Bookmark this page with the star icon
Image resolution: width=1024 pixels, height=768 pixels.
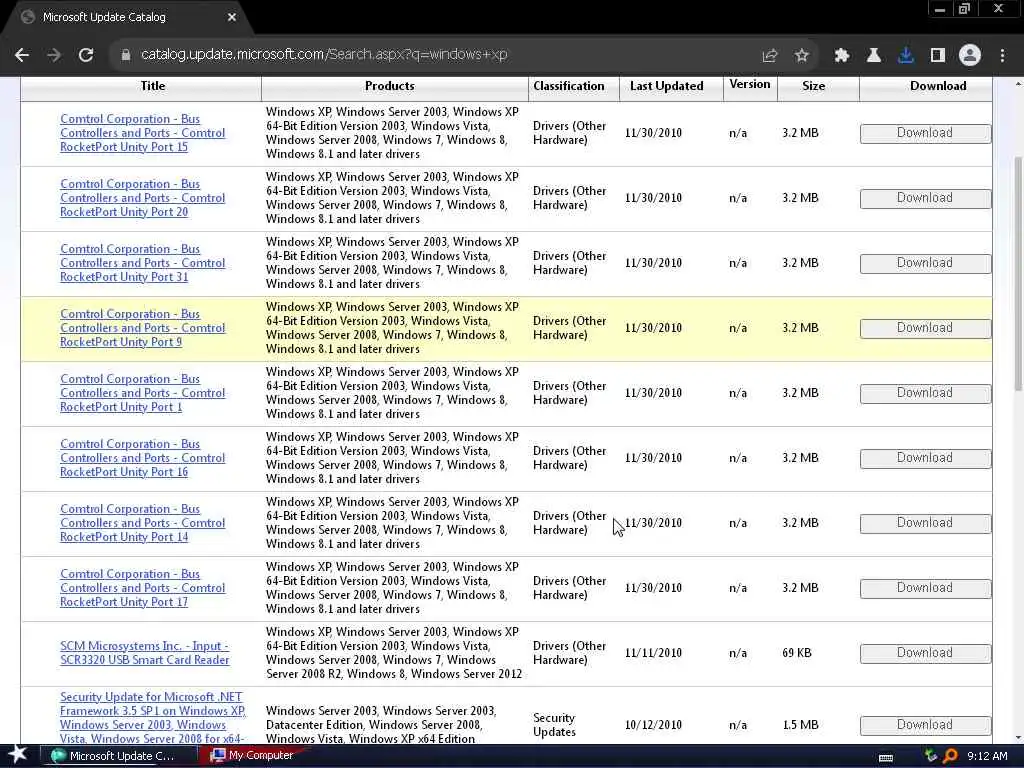pos(802,56)
